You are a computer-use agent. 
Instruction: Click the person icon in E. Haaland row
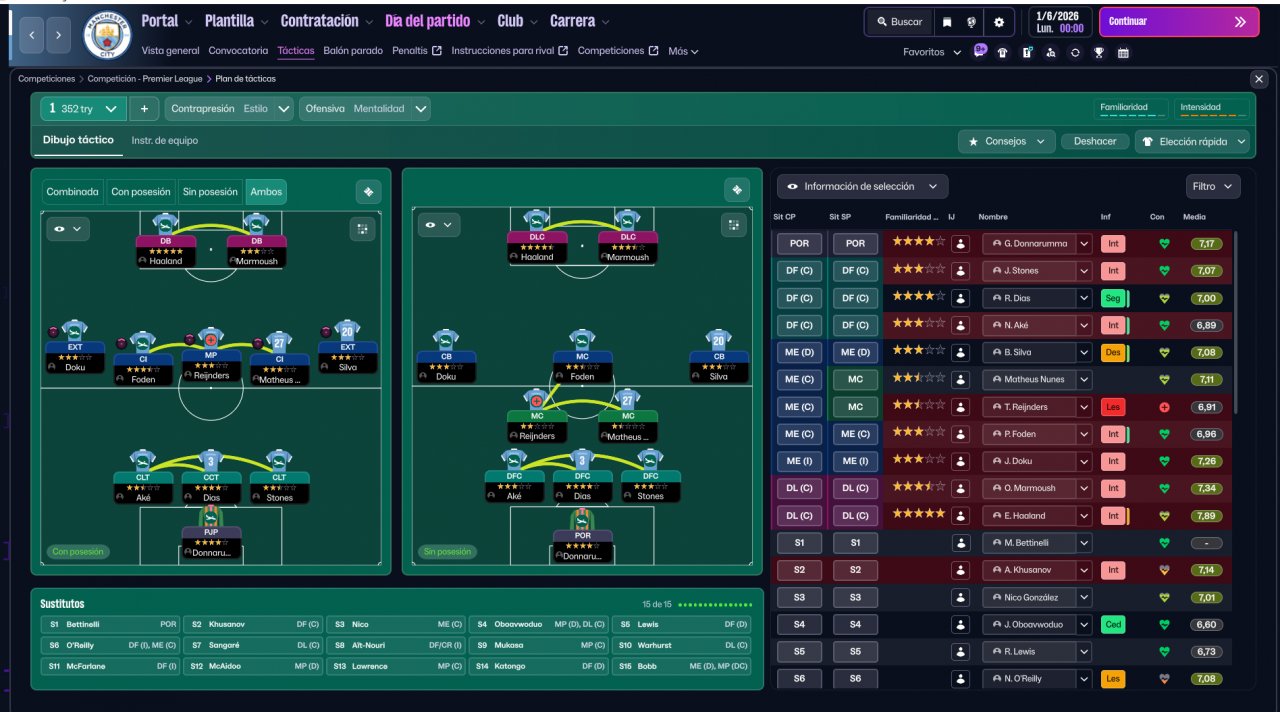[962, 516]
